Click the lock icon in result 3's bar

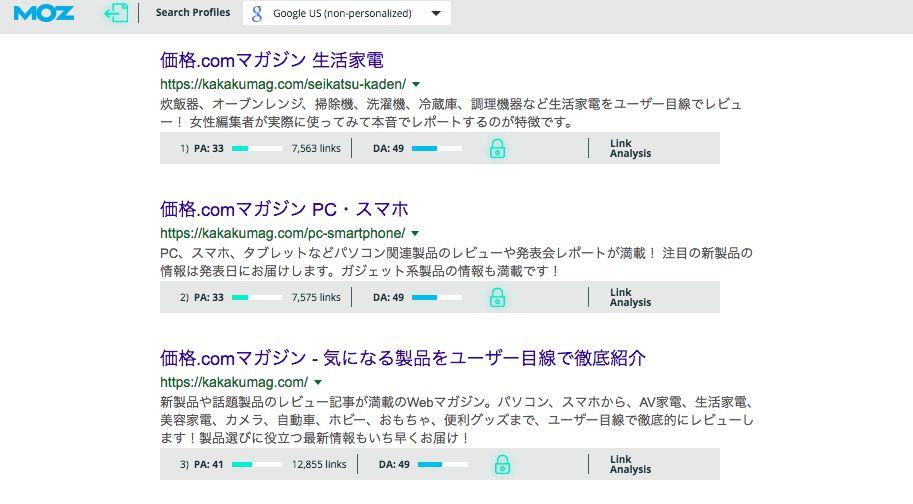[502, 464]
